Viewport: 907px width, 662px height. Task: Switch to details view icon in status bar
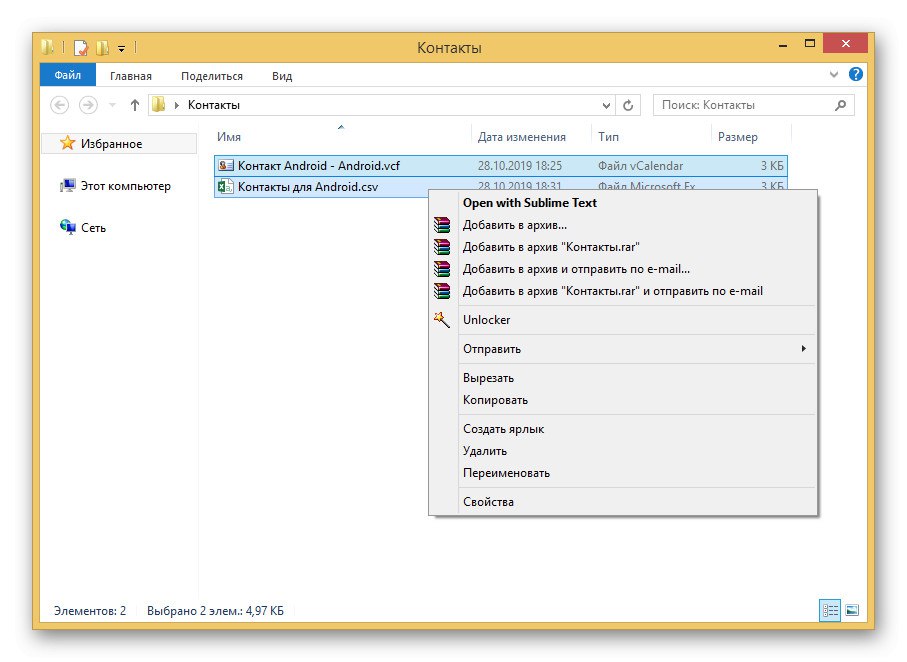pyautogui.click(x=829, y=610)
